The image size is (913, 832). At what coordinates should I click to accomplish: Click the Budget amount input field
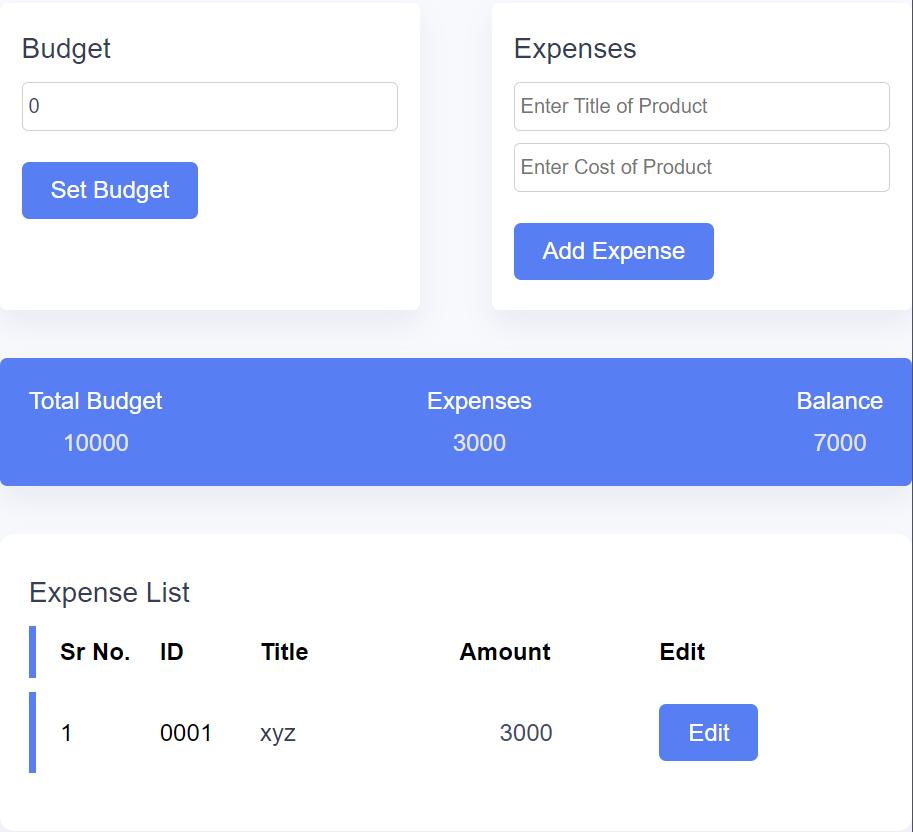point(209,106)
